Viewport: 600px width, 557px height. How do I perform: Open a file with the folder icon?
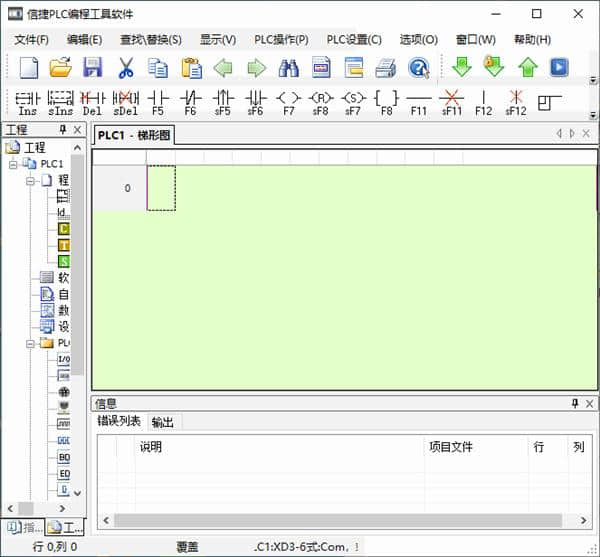(x=60, y=68)
